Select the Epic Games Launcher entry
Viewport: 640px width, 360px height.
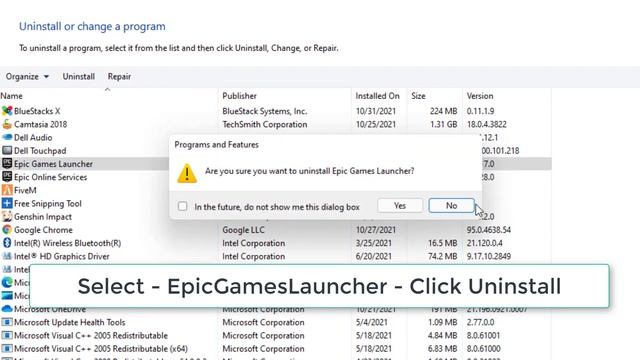[53, 164]
